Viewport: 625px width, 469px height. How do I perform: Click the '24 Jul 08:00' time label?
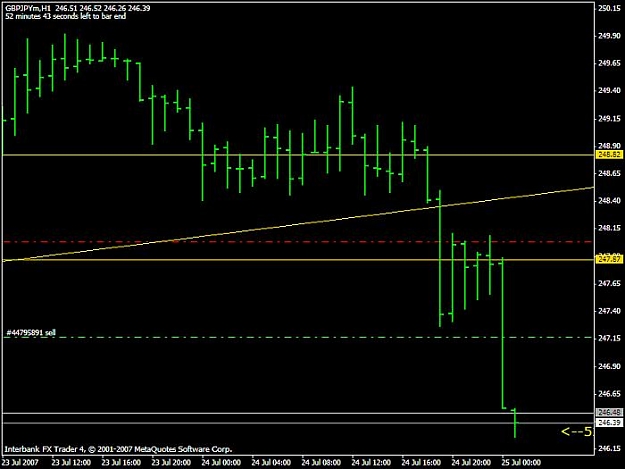pos(321,463)
